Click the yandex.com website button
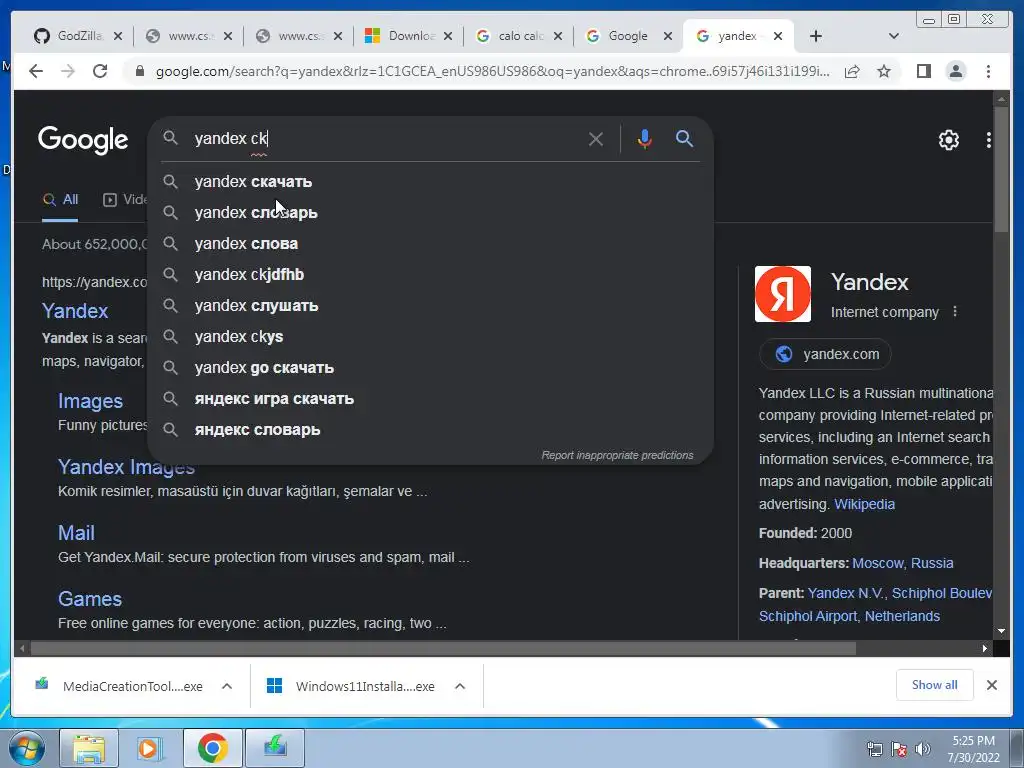This screenshot has width=1024, height=768. pos(825,354)
